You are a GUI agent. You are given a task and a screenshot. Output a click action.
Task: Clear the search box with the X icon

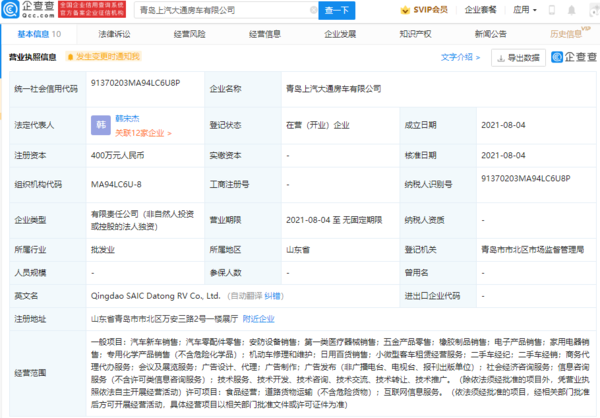coord(313,10)
